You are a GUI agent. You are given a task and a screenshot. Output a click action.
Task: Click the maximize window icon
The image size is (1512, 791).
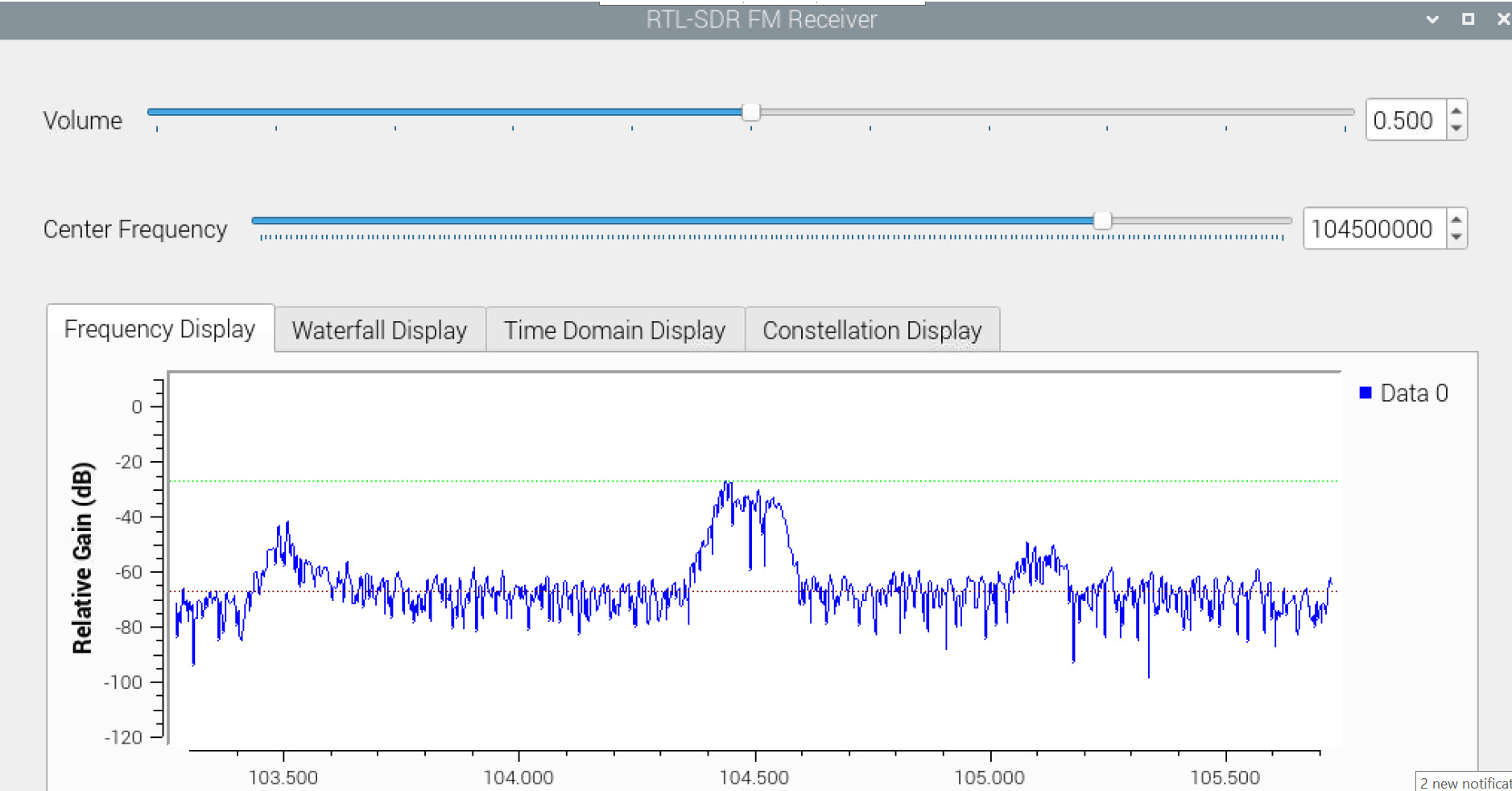(1469, 18)
